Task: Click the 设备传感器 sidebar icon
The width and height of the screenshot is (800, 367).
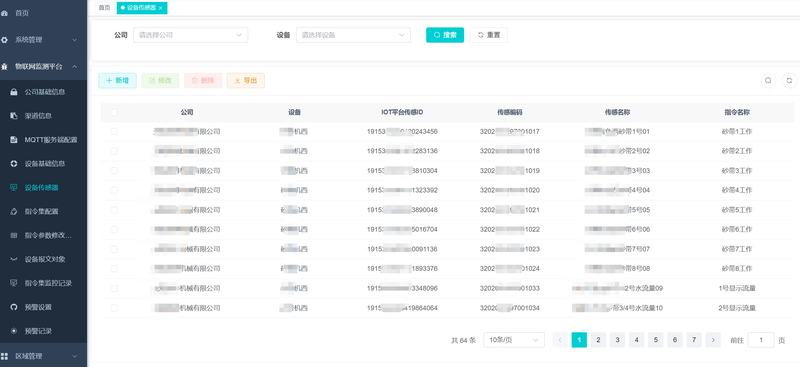Action: tap(14, 188)
